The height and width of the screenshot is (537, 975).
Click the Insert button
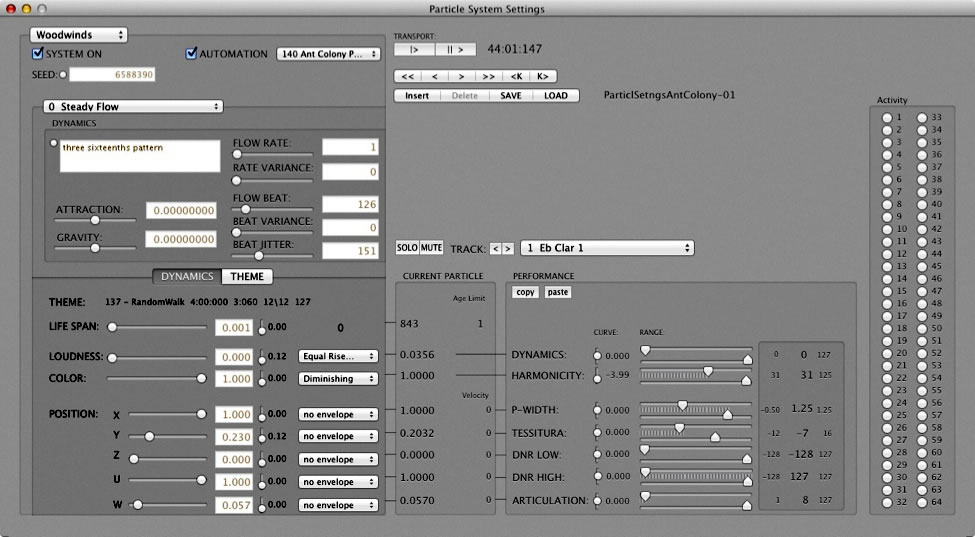(x=417, y=96)
